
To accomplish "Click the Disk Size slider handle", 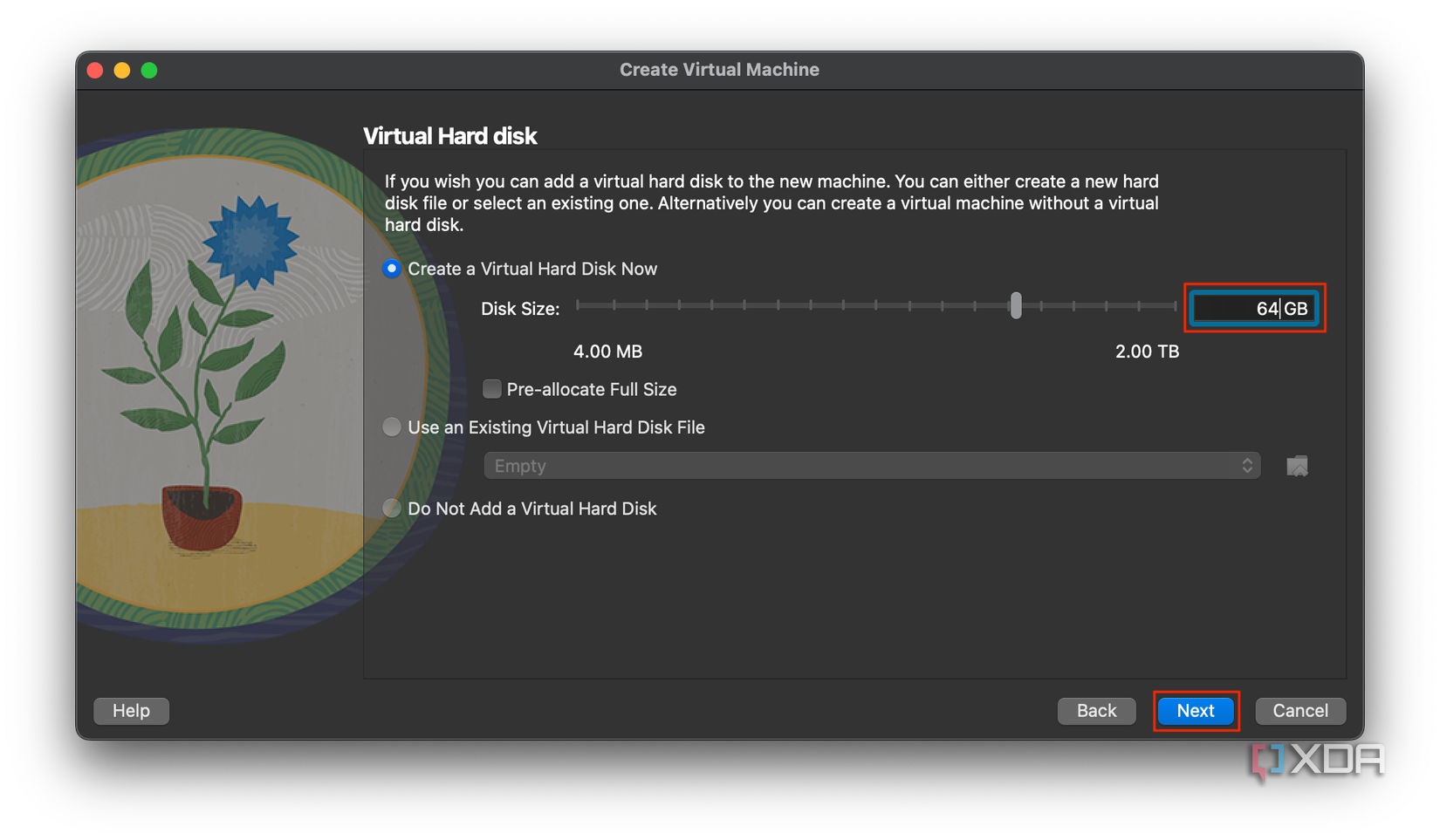I will click(1016, 306).
